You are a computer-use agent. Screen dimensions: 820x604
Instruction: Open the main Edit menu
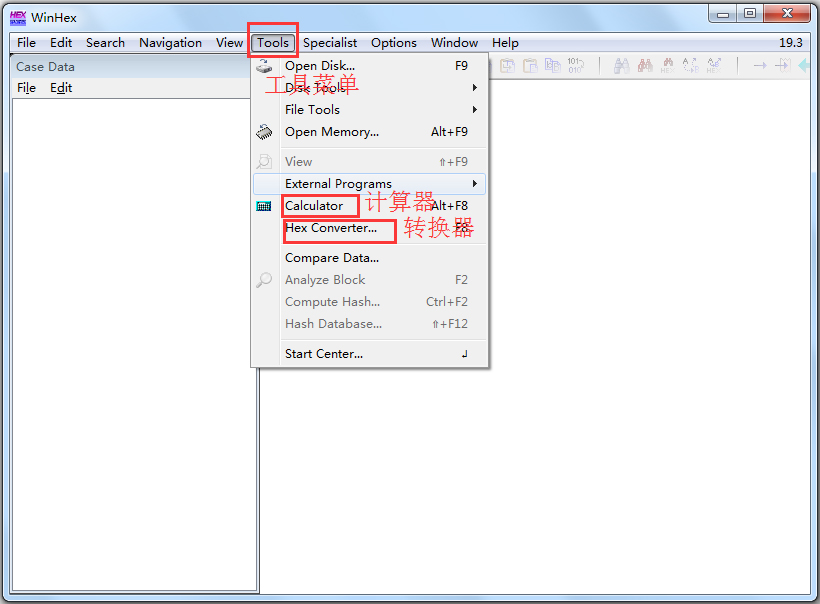(61, 42)
